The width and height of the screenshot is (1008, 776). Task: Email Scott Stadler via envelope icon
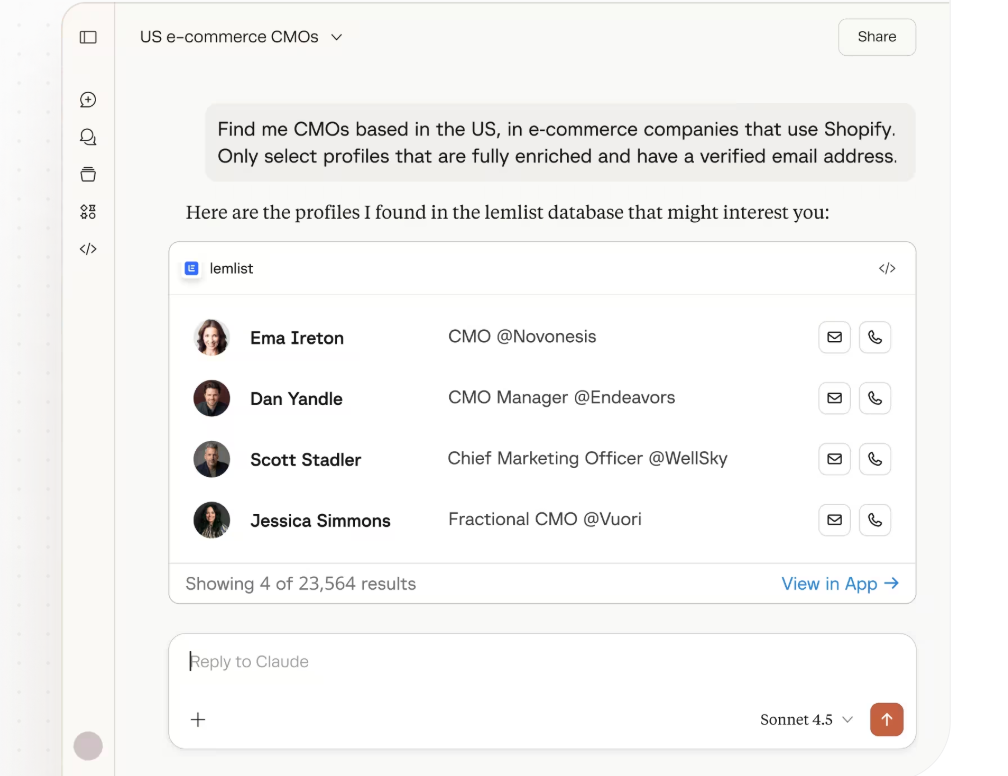coord(834,459)
